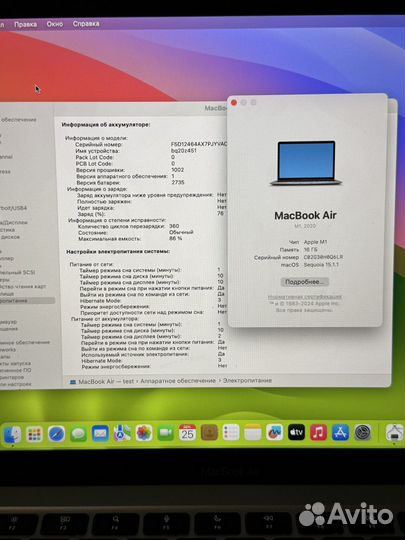Open Contacts from the Dock
Screen dimensions: 405x540
(x=209, y=433)
